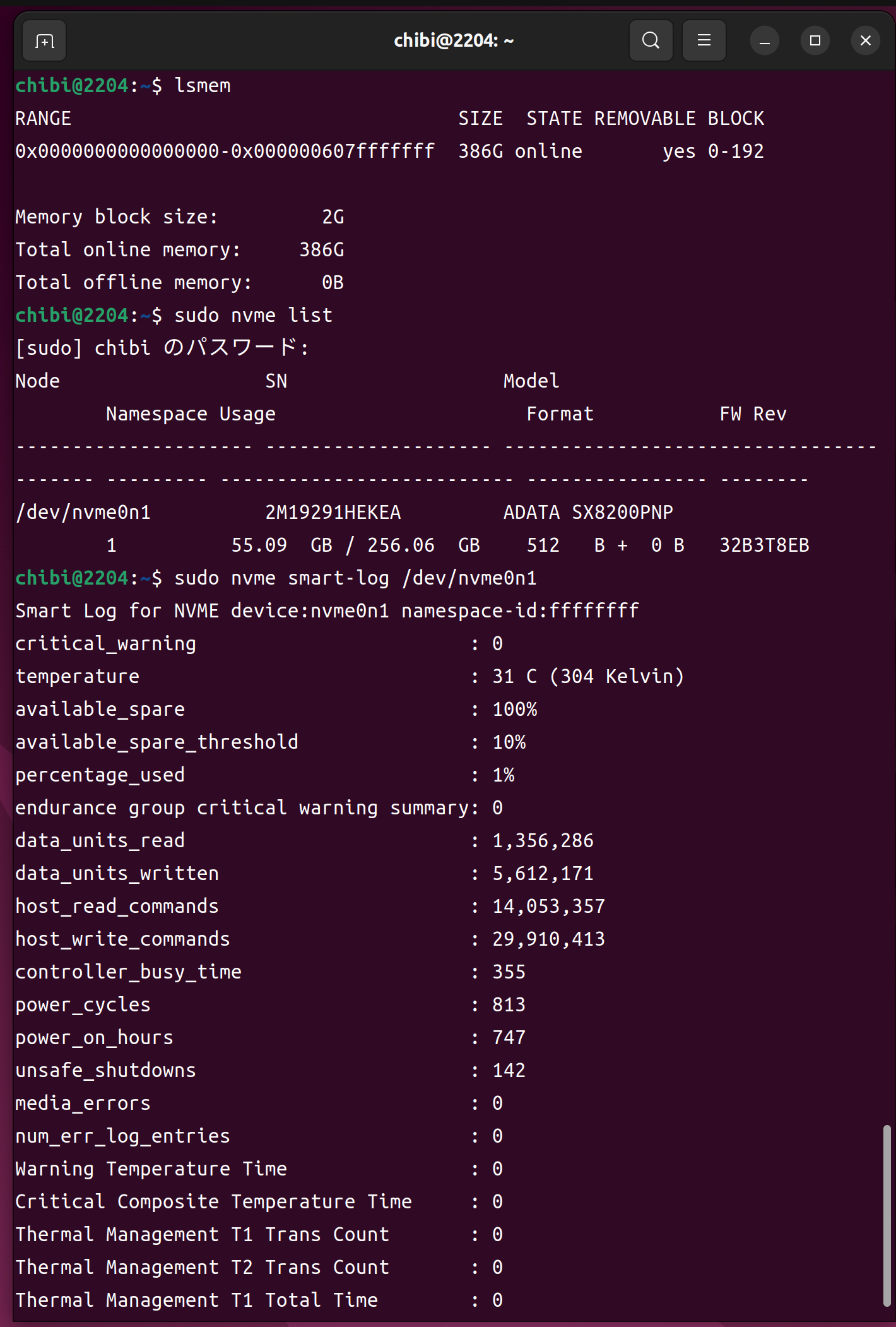896x1327 pixels.
Task: Click the Total online memory line
Action: [179, 250]
